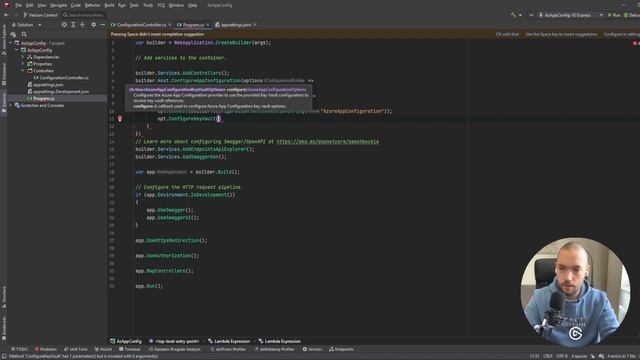Open the Navigate menu
Image resolution: width=640 pixels, height=360 pixels.
pos(58,5)
